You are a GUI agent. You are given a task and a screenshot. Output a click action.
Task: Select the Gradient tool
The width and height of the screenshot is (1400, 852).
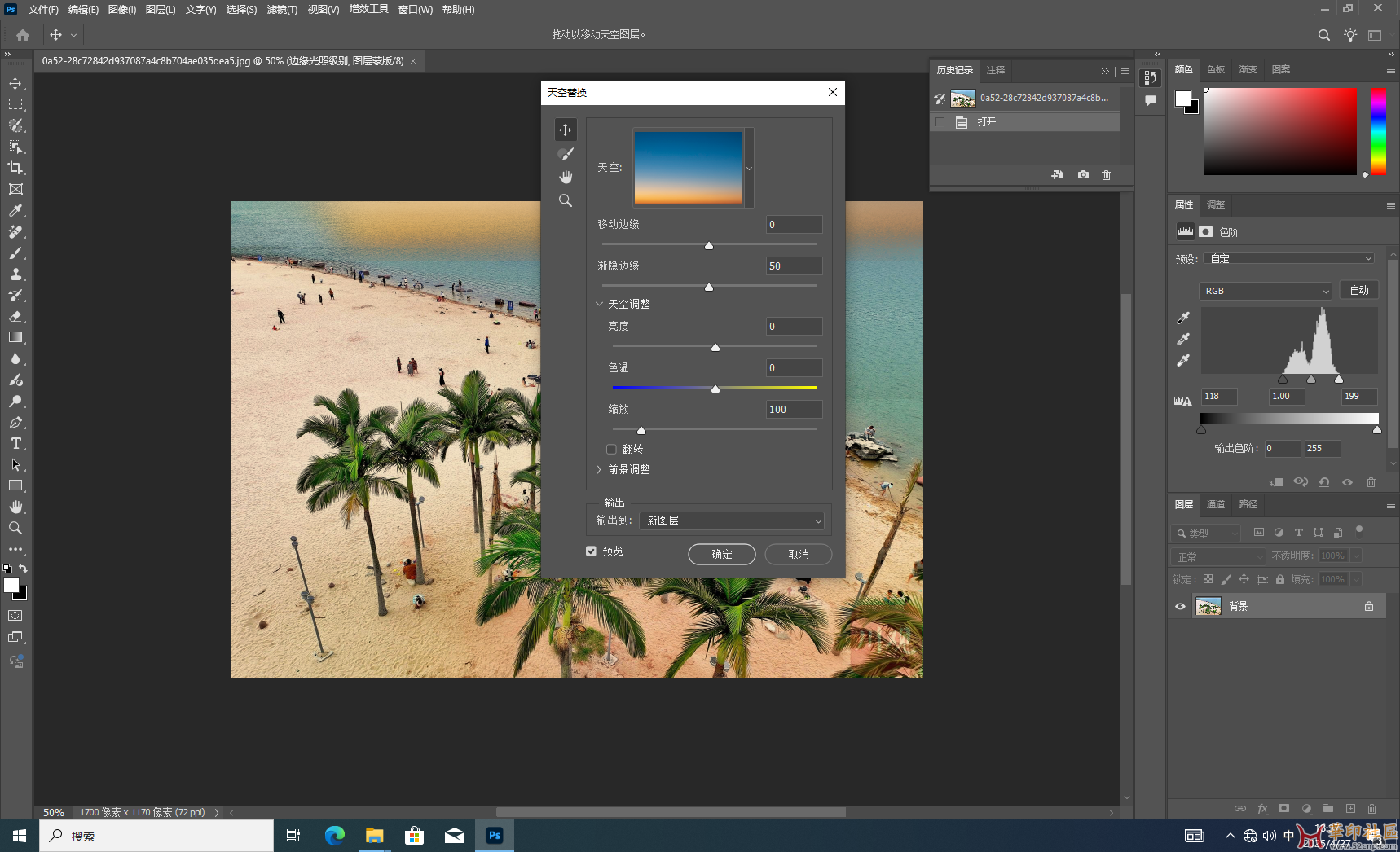coord(15,337)
